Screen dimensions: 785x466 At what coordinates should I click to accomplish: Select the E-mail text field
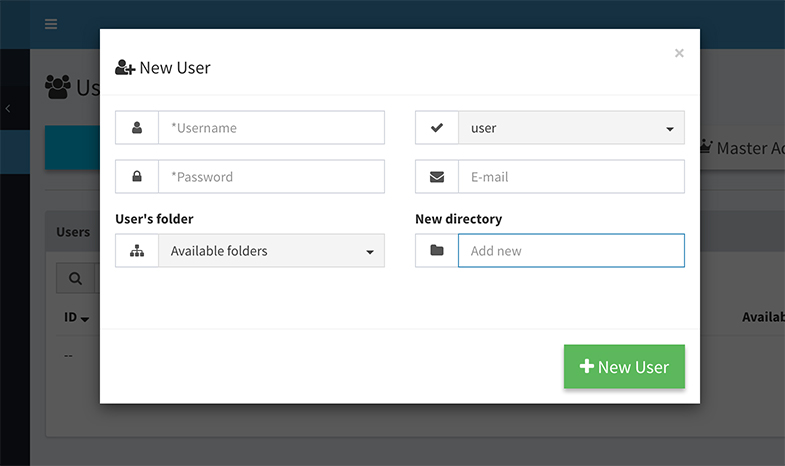[x=571, y=177]
